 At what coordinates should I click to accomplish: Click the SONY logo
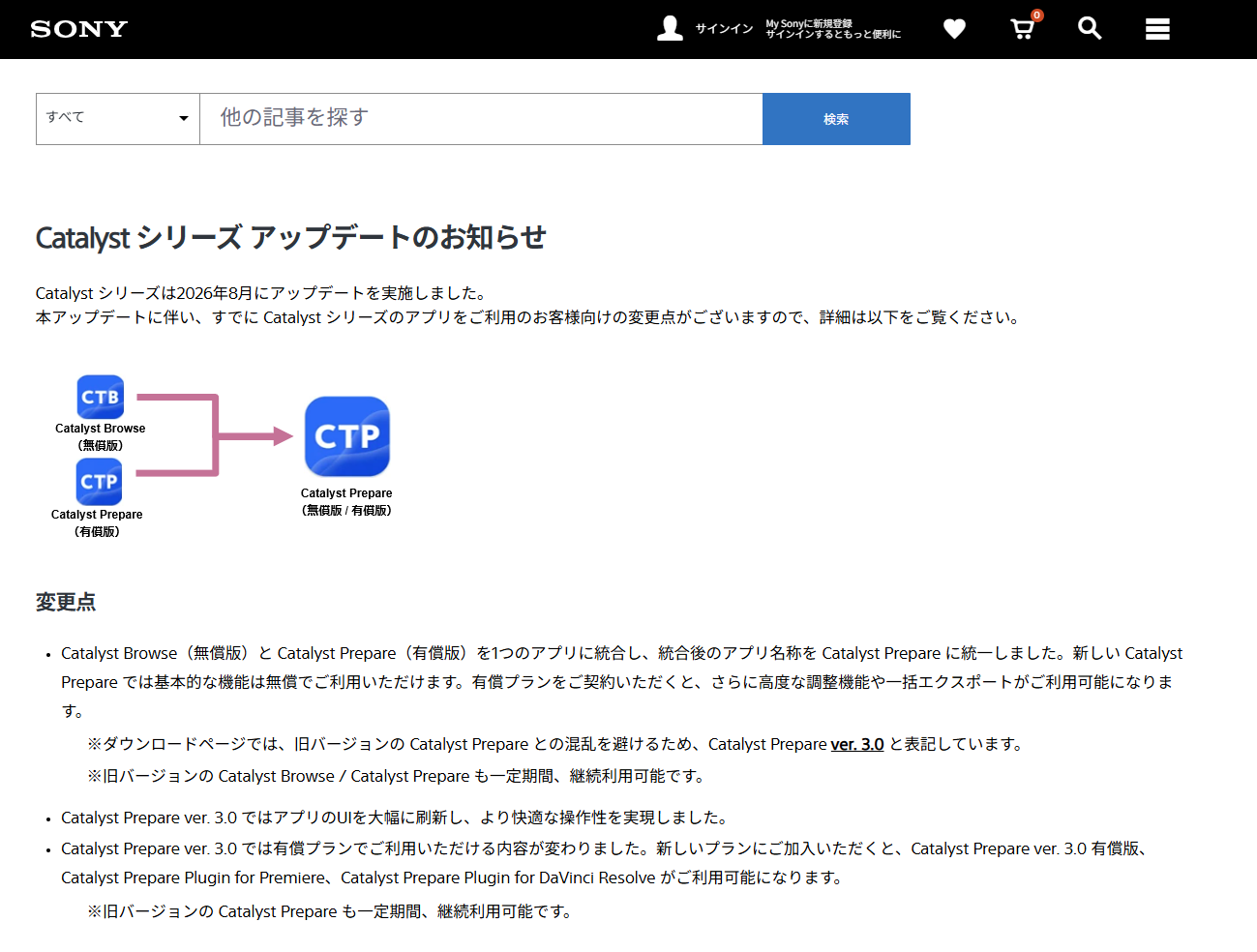[x=79, y=29]
